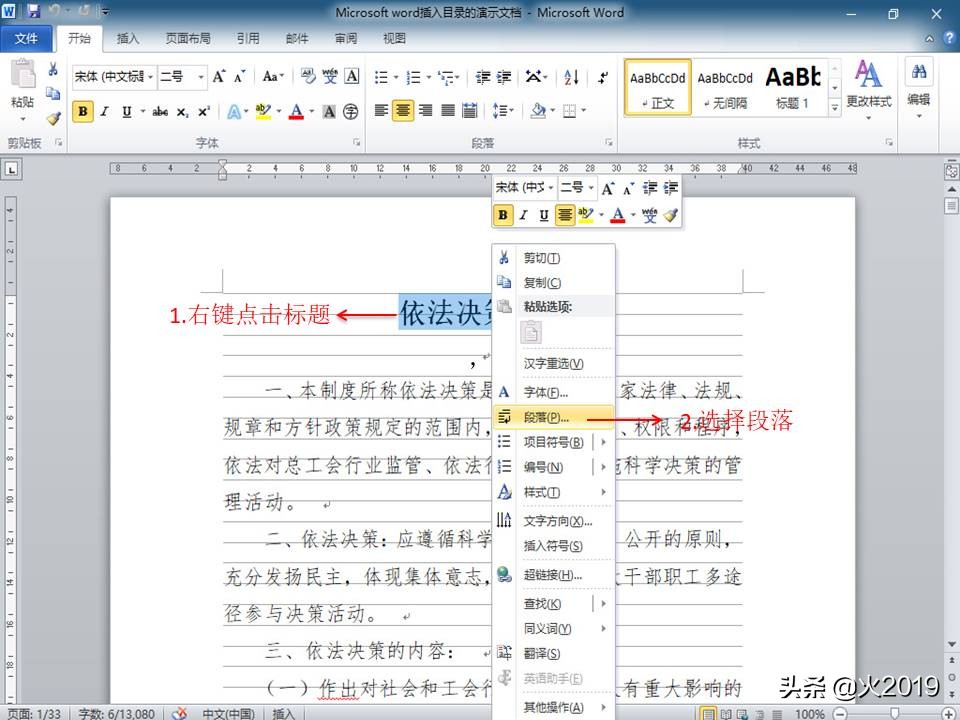Expand the 样式 submenu in context menu
Screen dimensions: 960x720
click(x=540, y=491)
